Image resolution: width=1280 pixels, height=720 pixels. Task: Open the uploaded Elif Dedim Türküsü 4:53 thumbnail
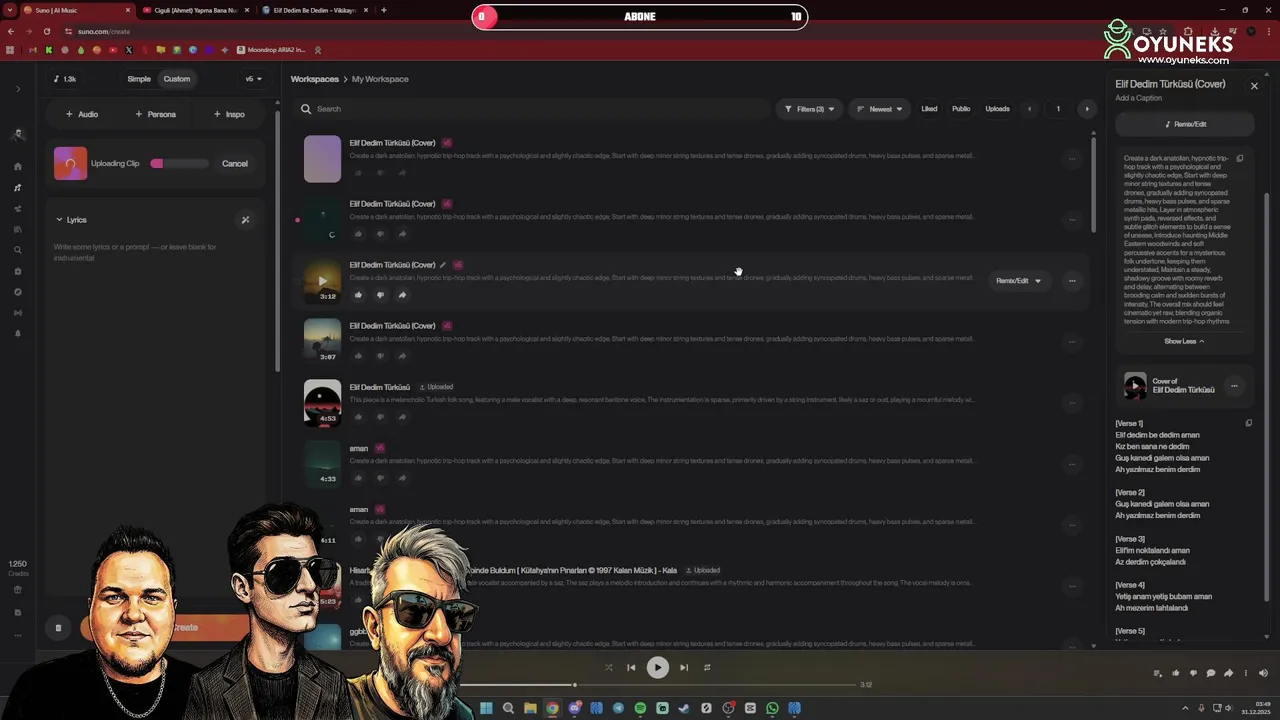click(x=322, y=403)
